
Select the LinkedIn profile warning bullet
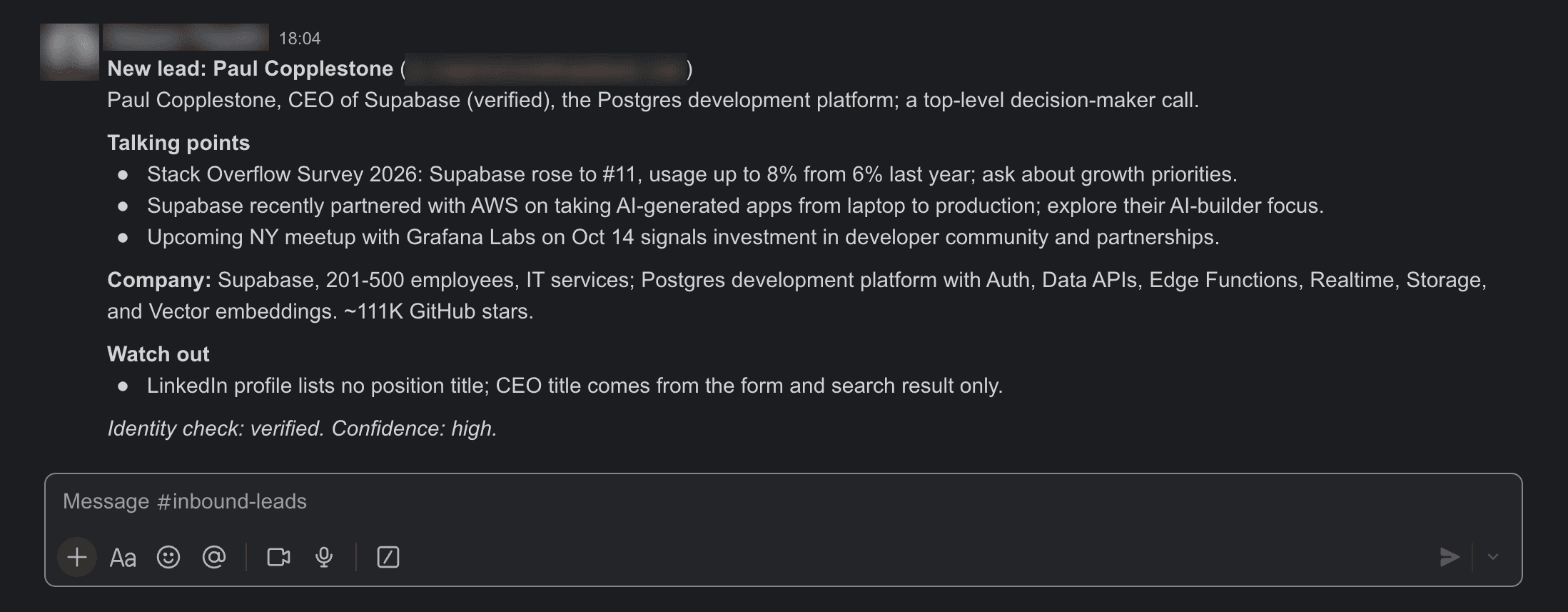[x=575, y=386]
